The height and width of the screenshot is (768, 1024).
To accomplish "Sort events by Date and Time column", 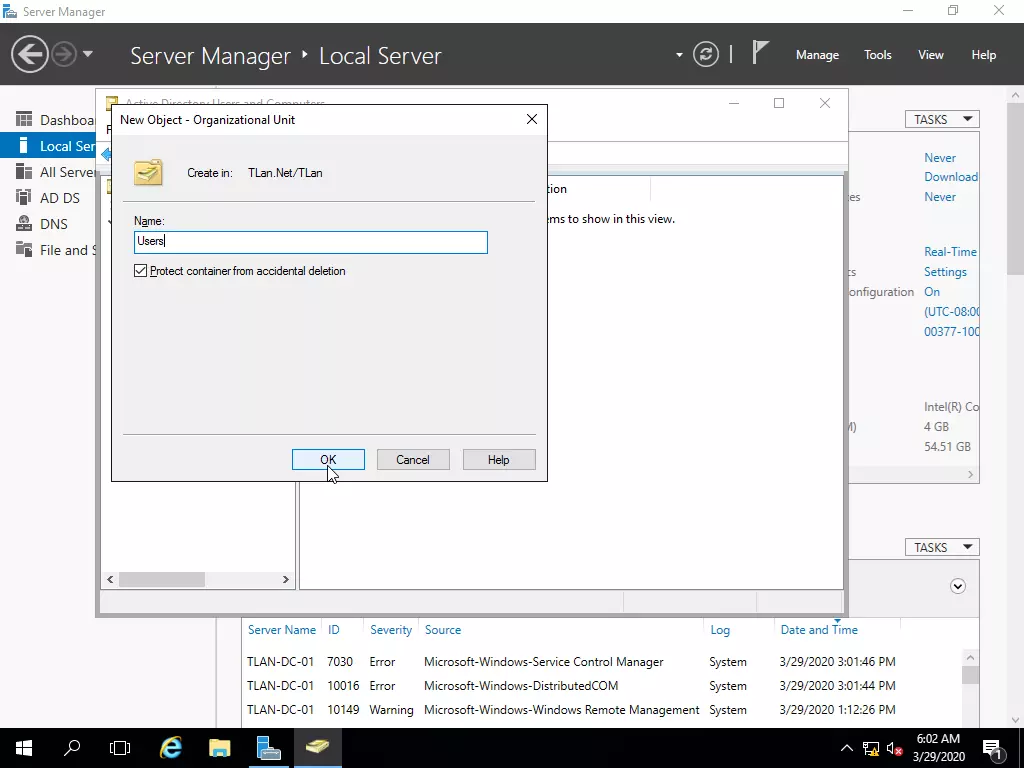I will click(x=819, y=630).
